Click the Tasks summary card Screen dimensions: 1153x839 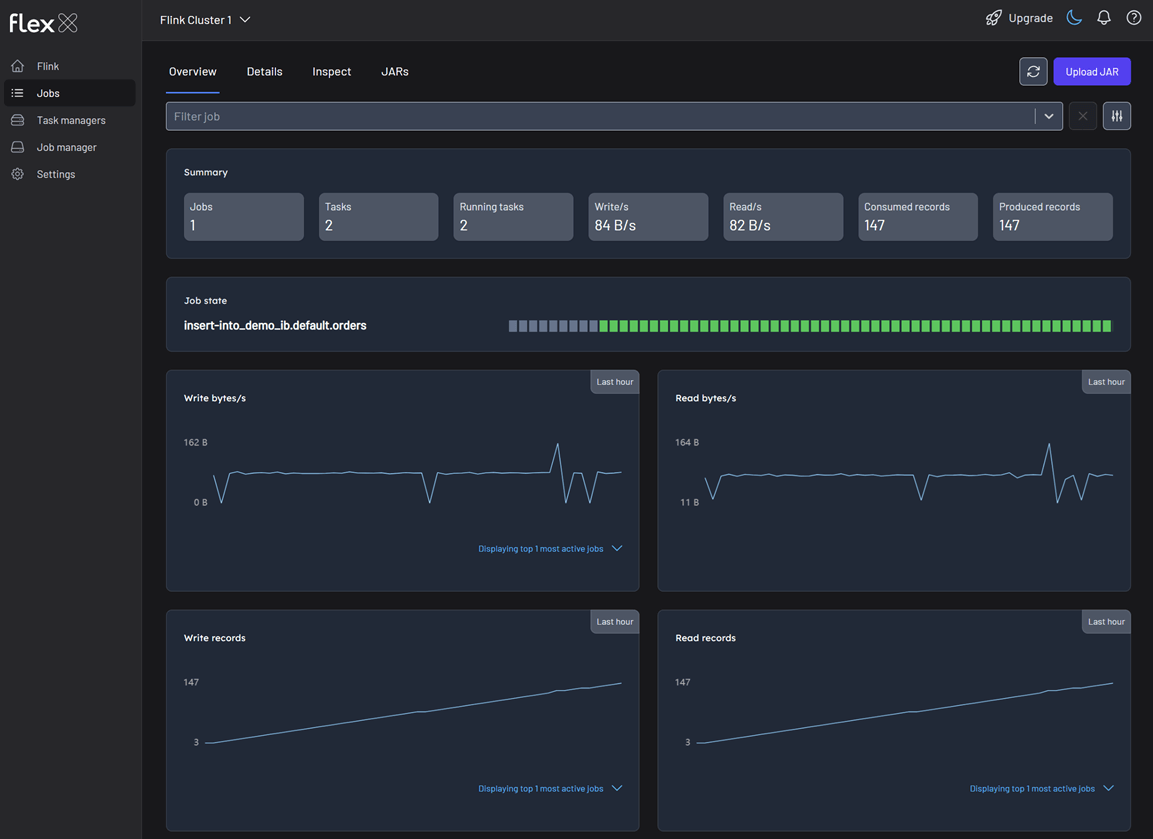379,217
